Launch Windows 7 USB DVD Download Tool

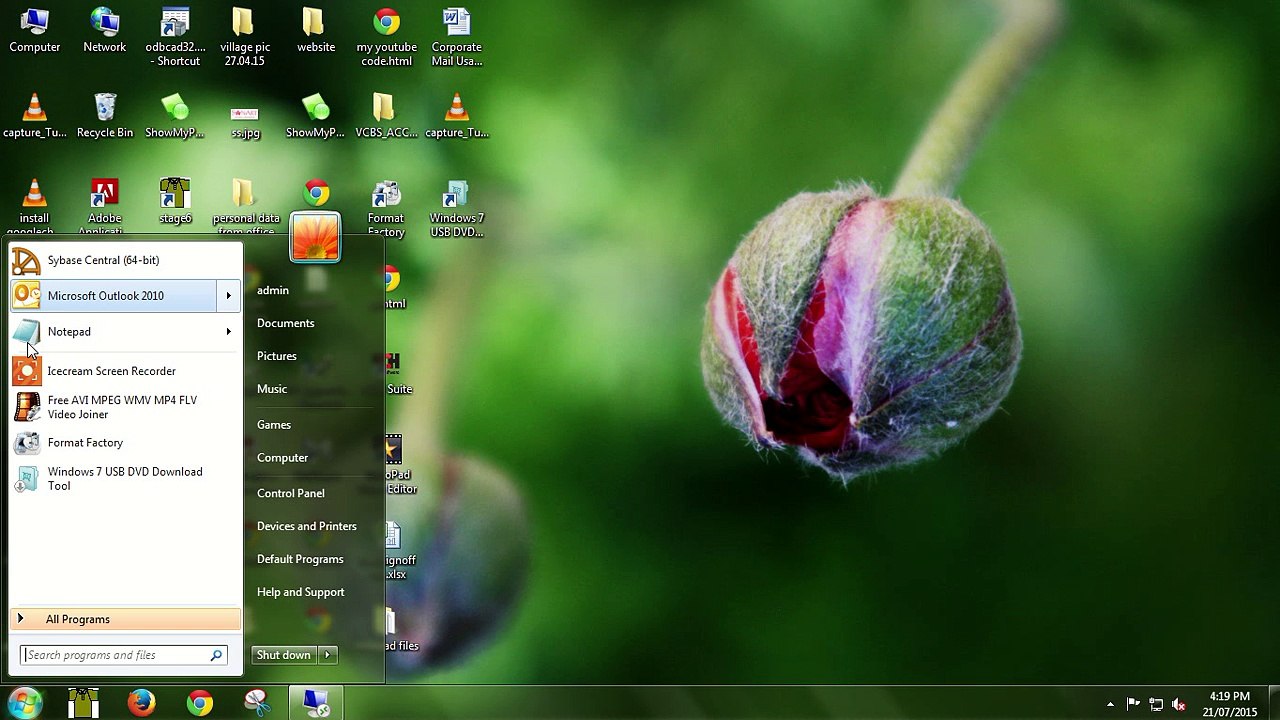click(x=125, y=479)
